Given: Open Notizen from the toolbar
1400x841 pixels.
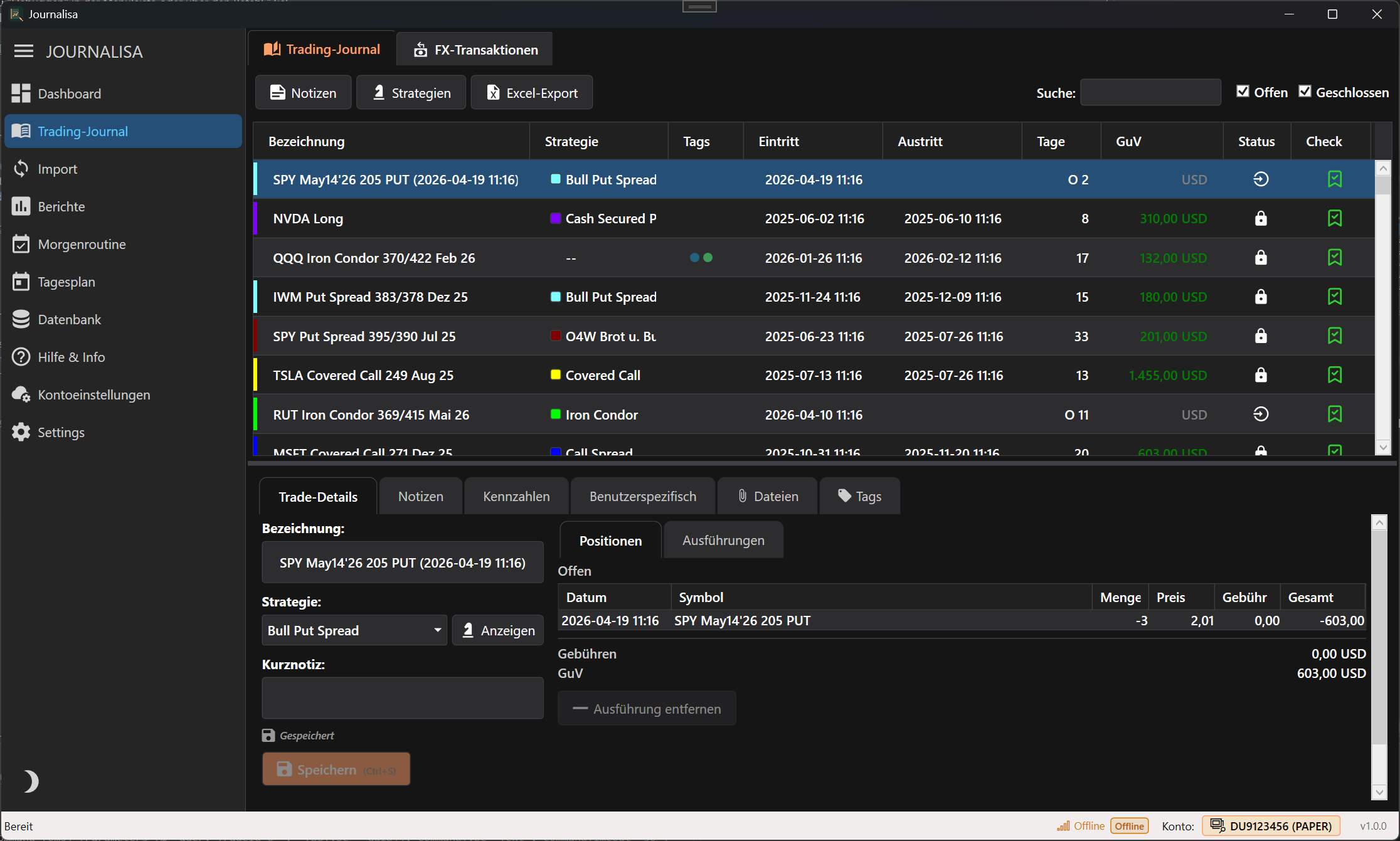Looking at the screenshot, I should pos(303,92).
